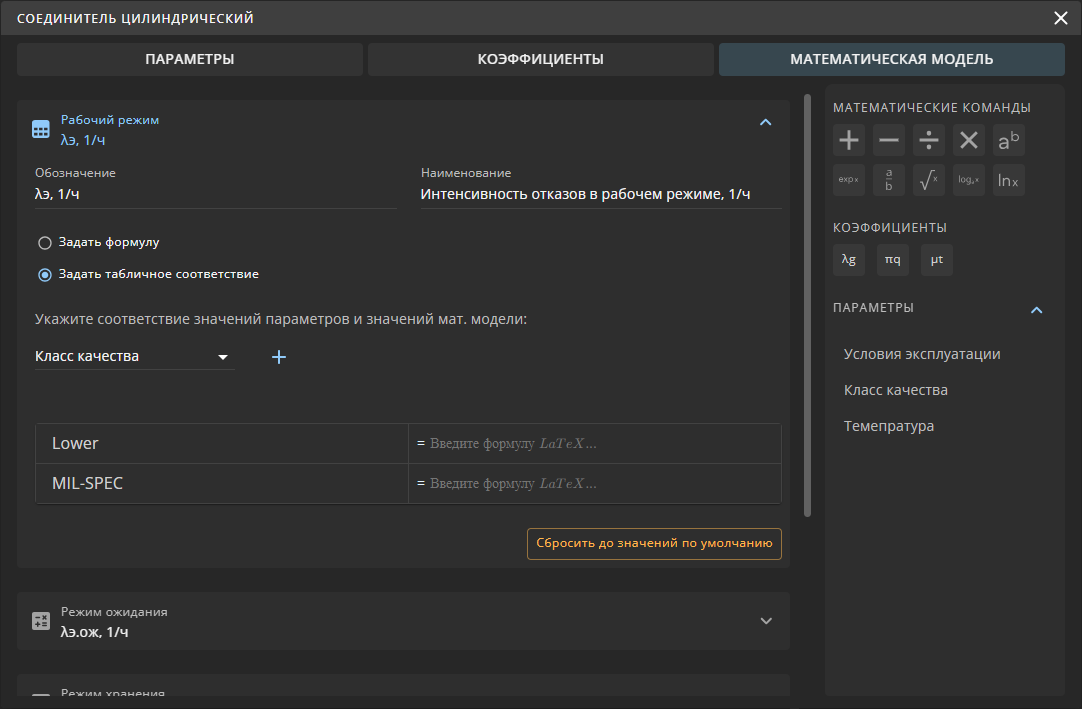Insert the logarithm log x command
The width and height of the screenshot is (1082, 709).
(x=969, y=180)
